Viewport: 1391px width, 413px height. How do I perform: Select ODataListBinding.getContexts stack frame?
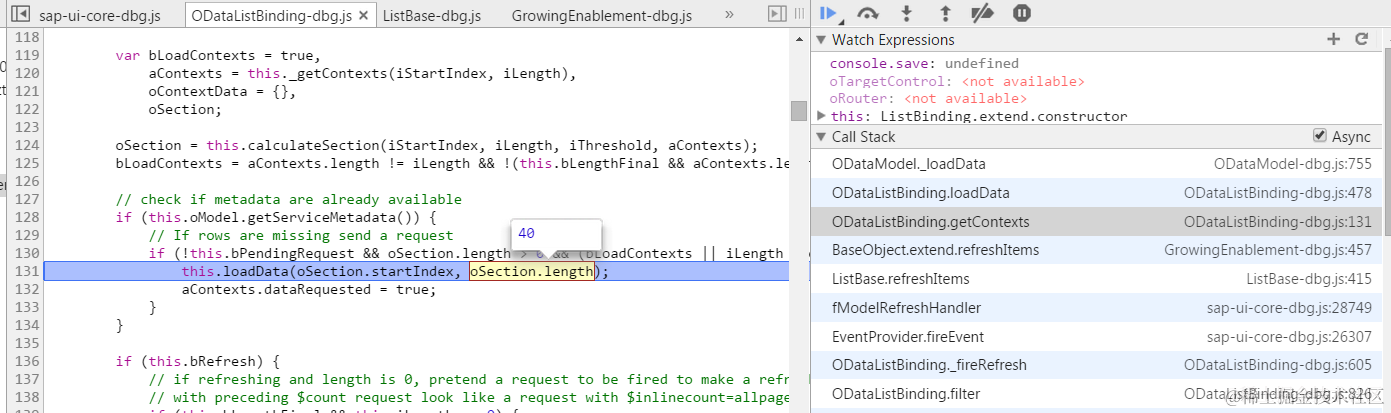point(1095,222)
